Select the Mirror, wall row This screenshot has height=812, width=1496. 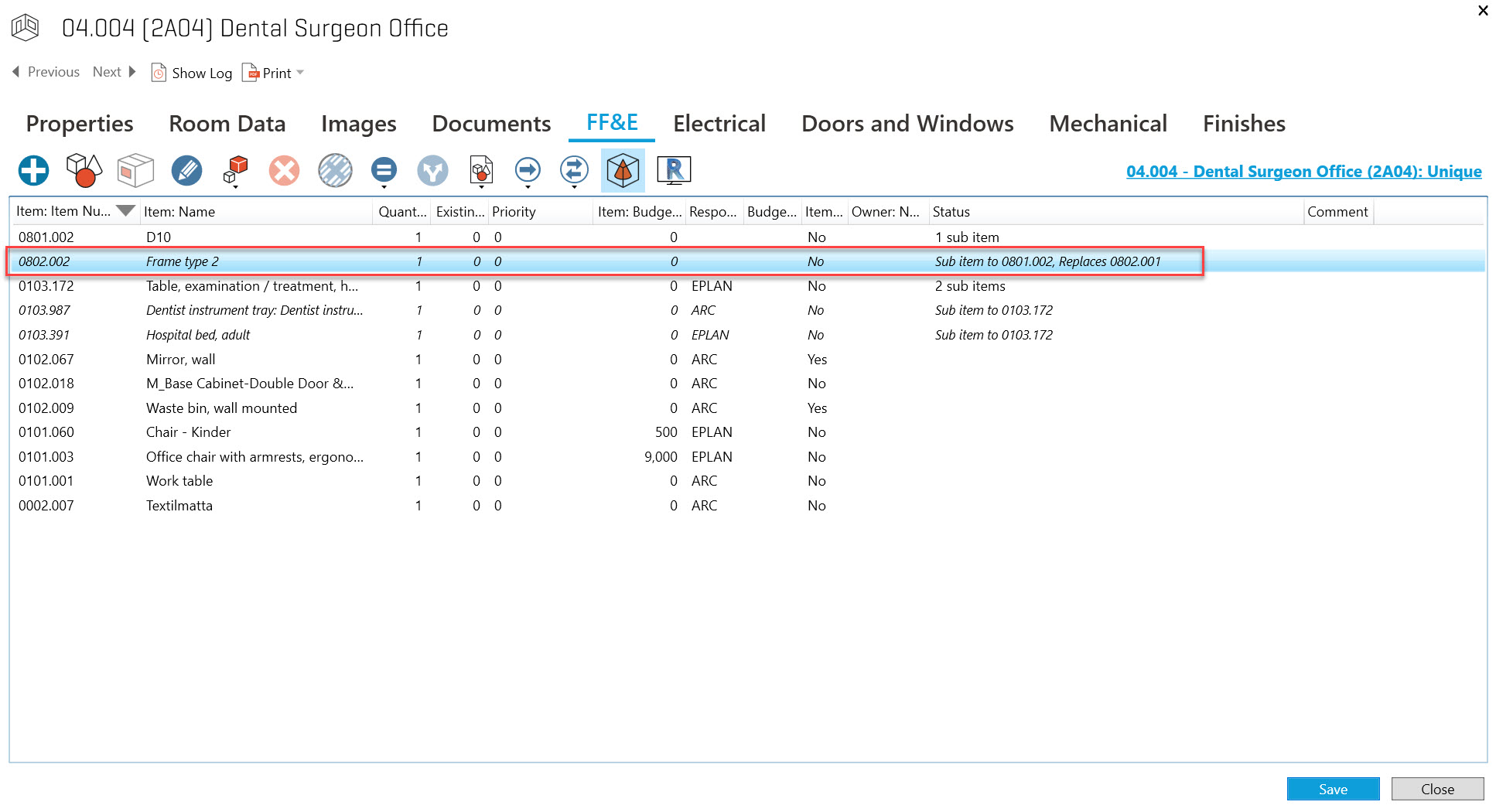pos(181,360)
